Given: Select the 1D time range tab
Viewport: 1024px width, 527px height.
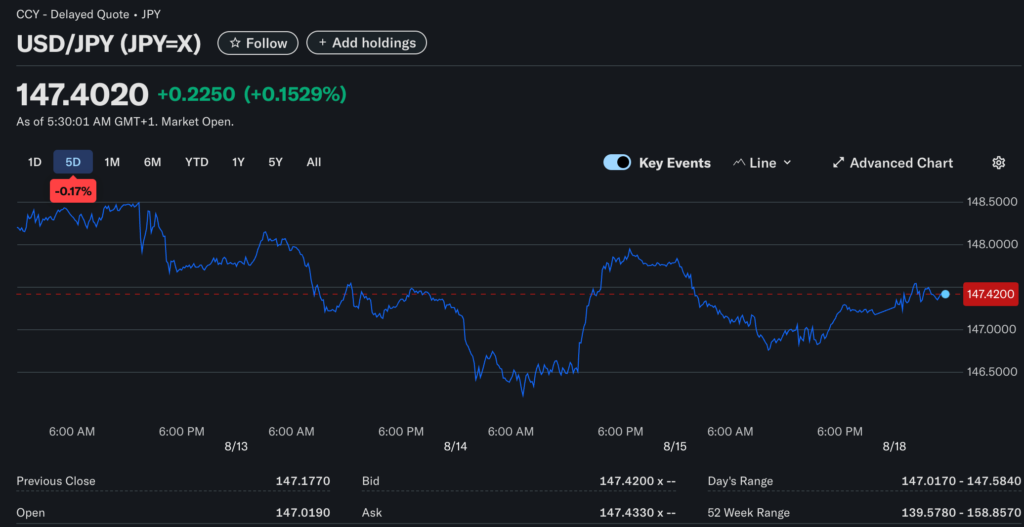Looking at the screenshot, I should coord(34,162).
